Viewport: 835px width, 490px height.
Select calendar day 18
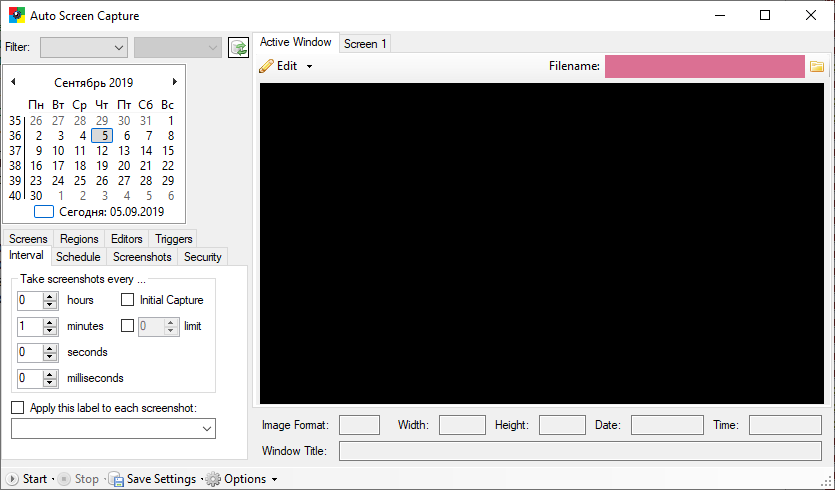80,166
